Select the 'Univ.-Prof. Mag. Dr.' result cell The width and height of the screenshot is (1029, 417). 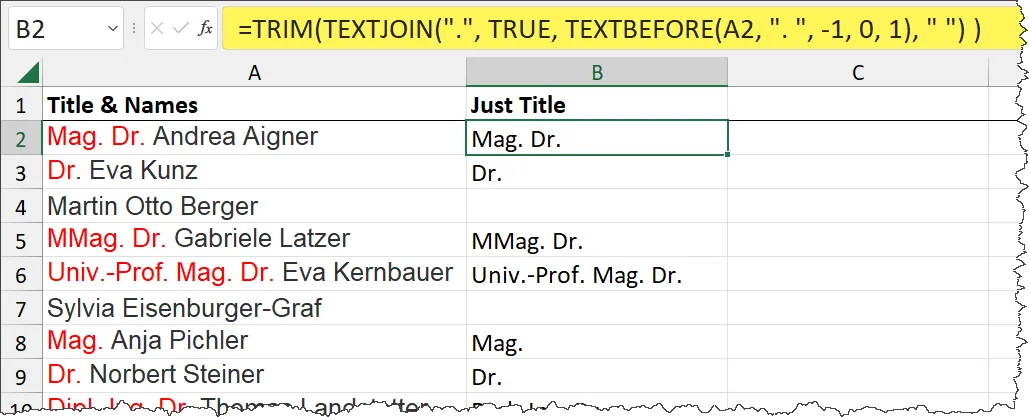coord(596,274)
